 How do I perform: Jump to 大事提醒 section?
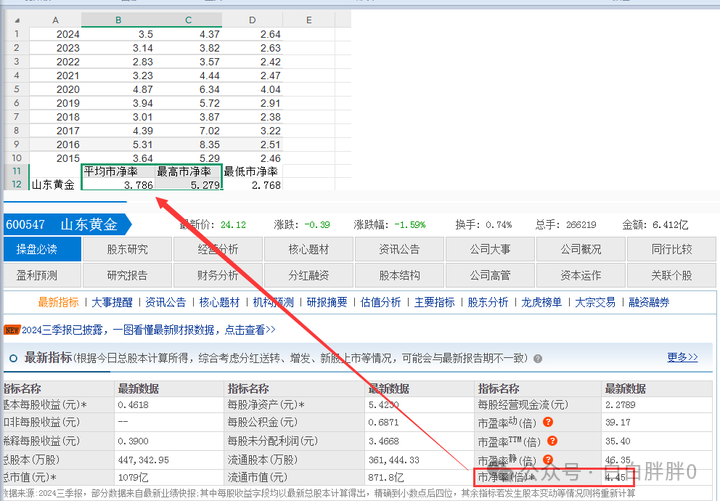click(112, 302)
